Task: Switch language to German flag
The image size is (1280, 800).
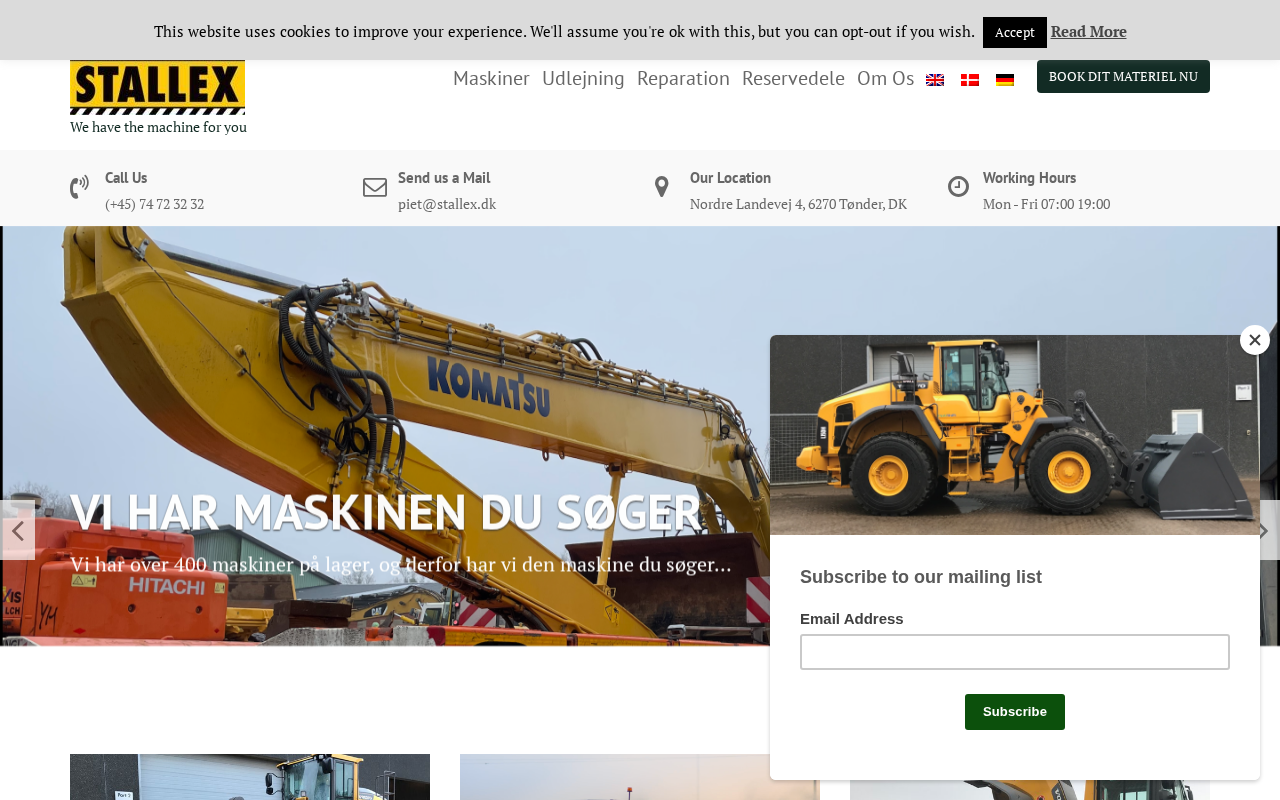Action: tap(1005, 80)
